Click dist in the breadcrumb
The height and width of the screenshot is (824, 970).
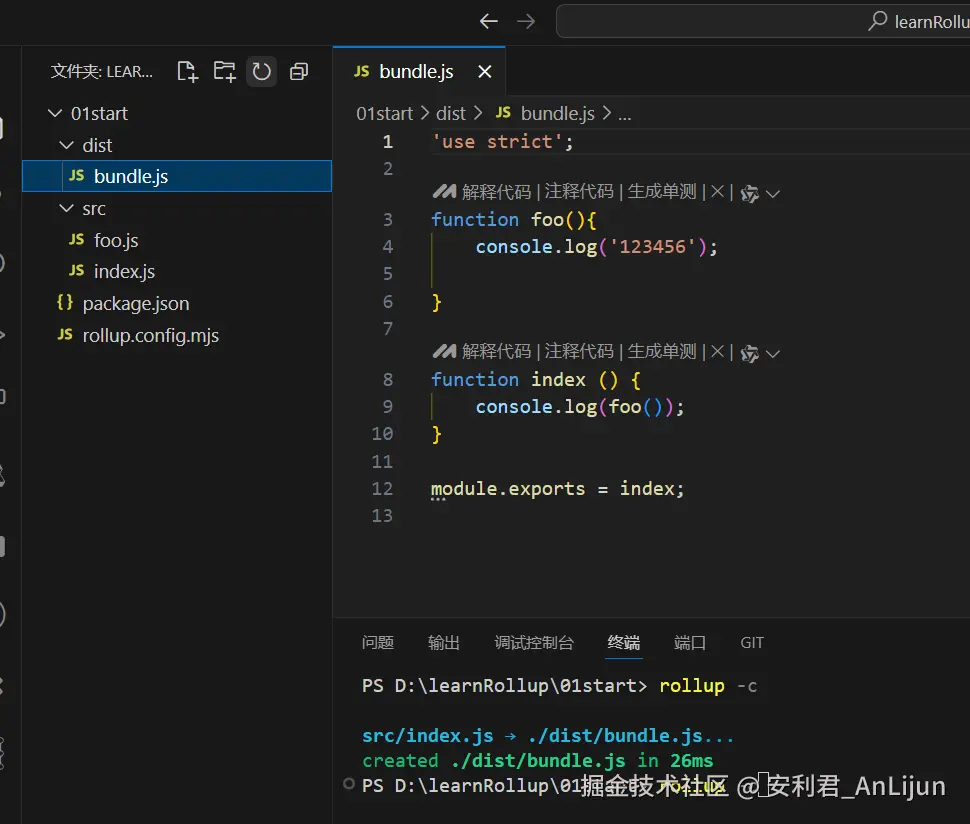point(450,114)
